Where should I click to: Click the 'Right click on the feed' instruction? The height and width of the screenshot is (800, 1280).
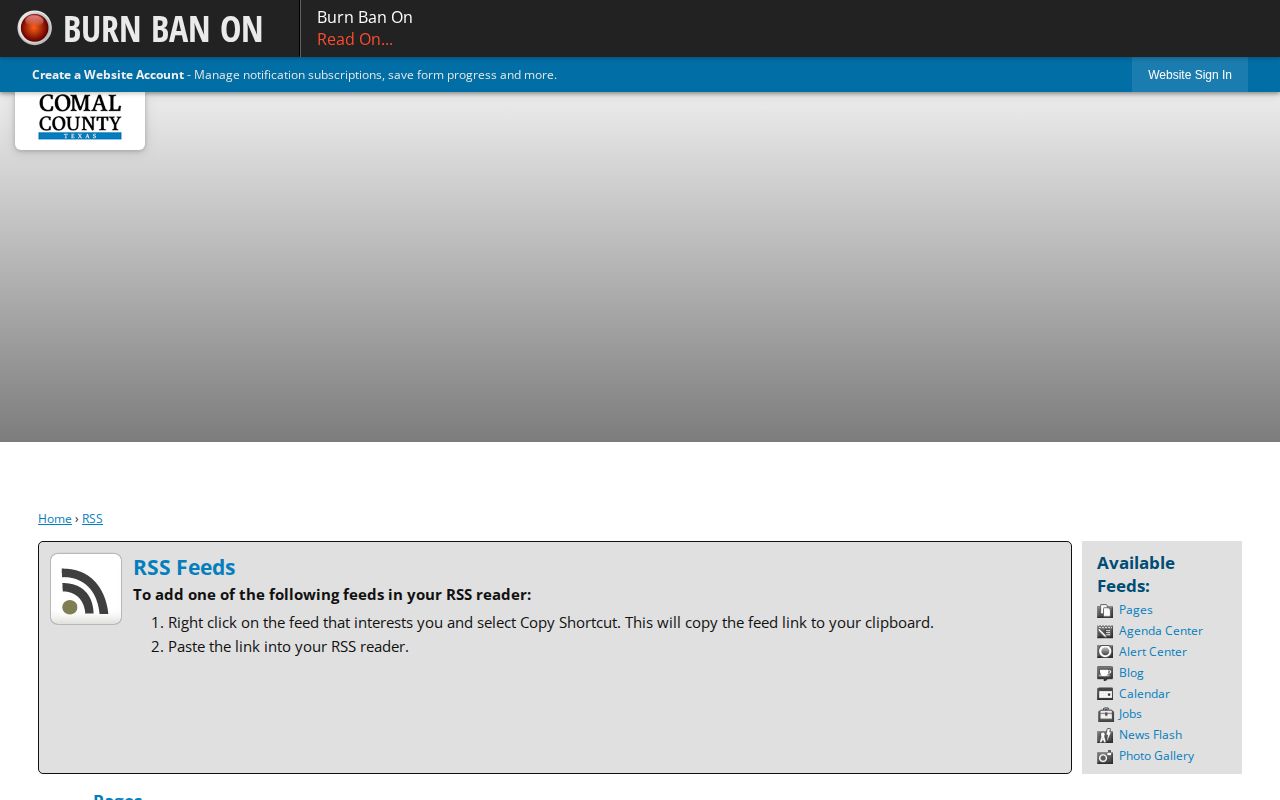click(551, 622)
